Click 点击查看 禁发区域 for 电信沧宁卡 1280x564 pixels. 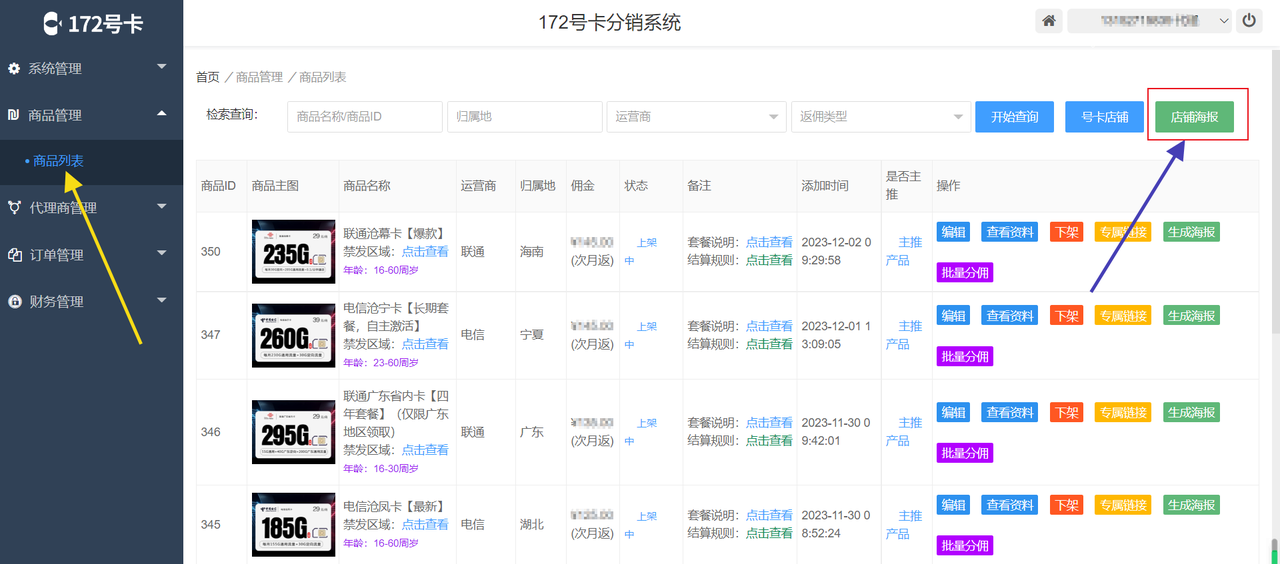pyautogui.click(x=425, y=343)
